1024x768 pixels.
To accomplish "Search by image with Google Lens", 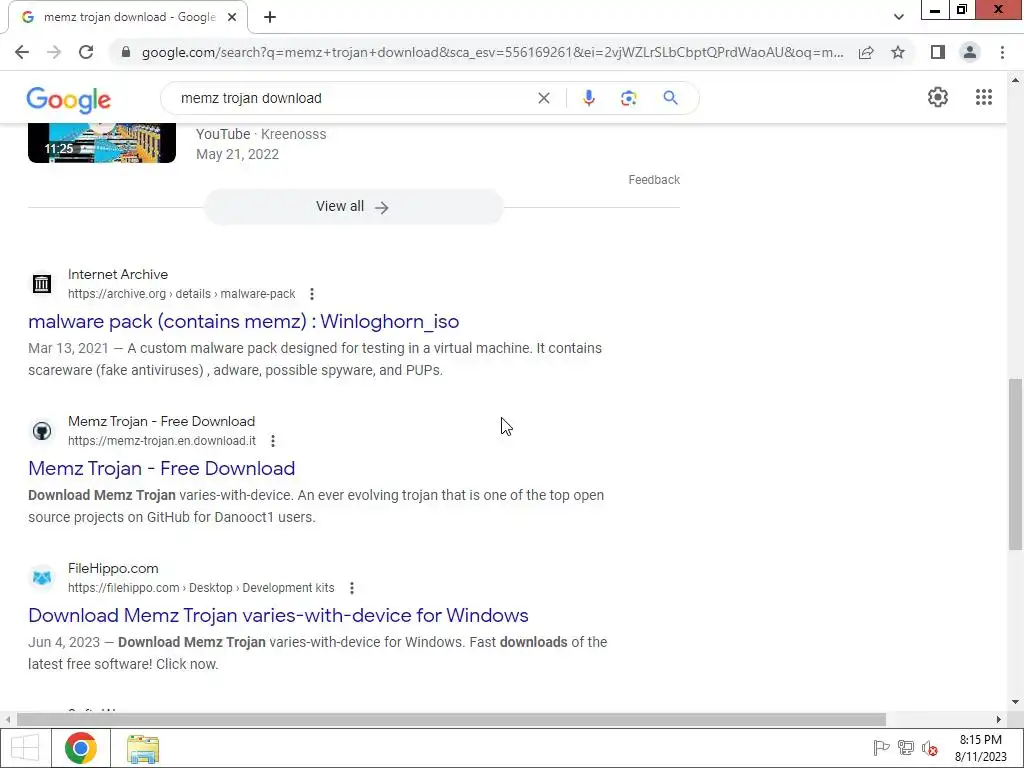I will tap(628, 98).
